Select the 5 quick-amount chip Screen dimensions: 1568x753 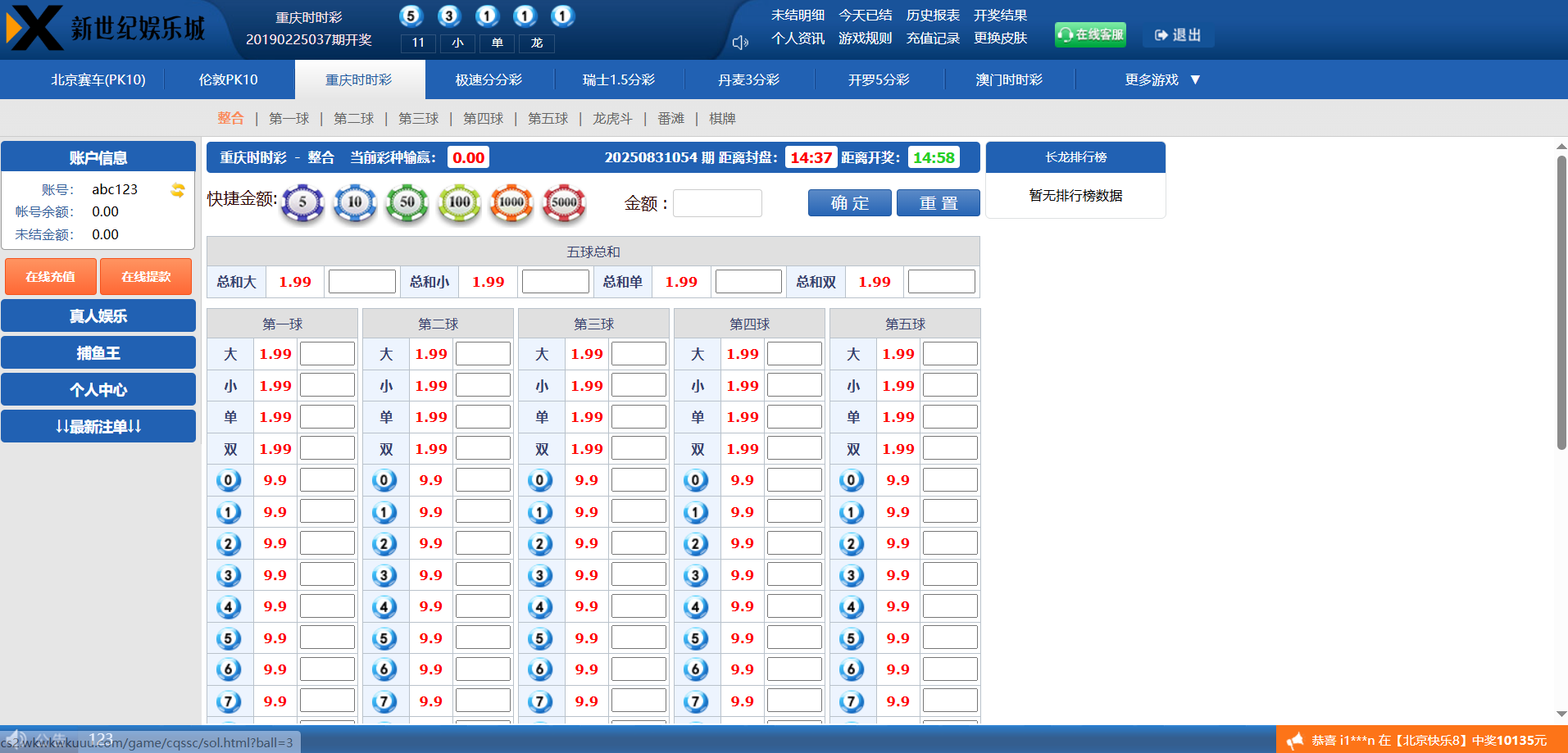pyautogui.click(x=302, y=202)
